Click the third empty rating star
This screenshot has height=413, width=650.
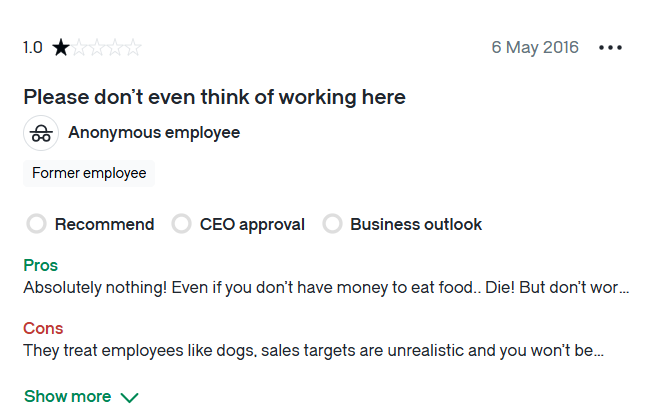(x=97, y=47)
